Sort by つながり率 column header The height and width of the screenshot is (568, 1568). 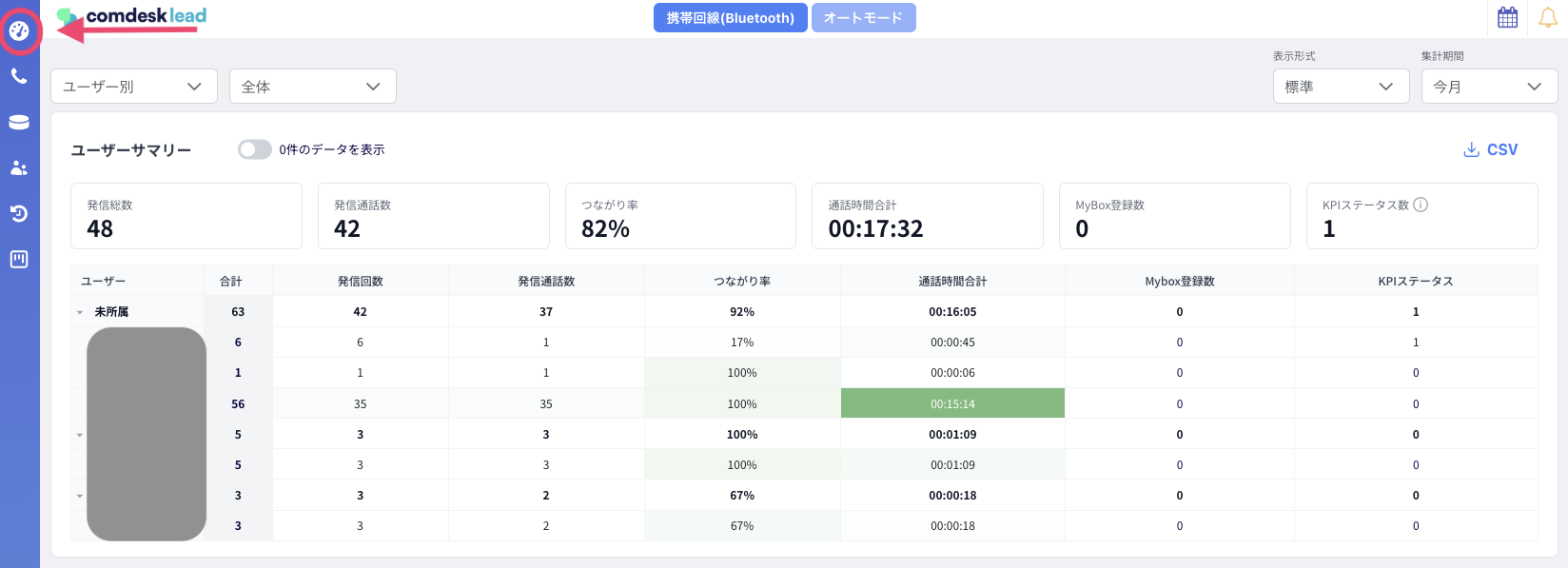(x=742, y=282)
